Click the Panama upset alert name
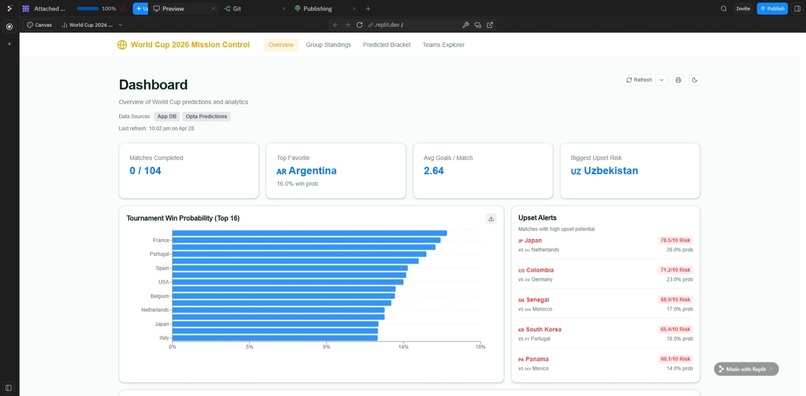Image resolution: width=806 pixels, height=396 pixels. (x=537, y=359)
